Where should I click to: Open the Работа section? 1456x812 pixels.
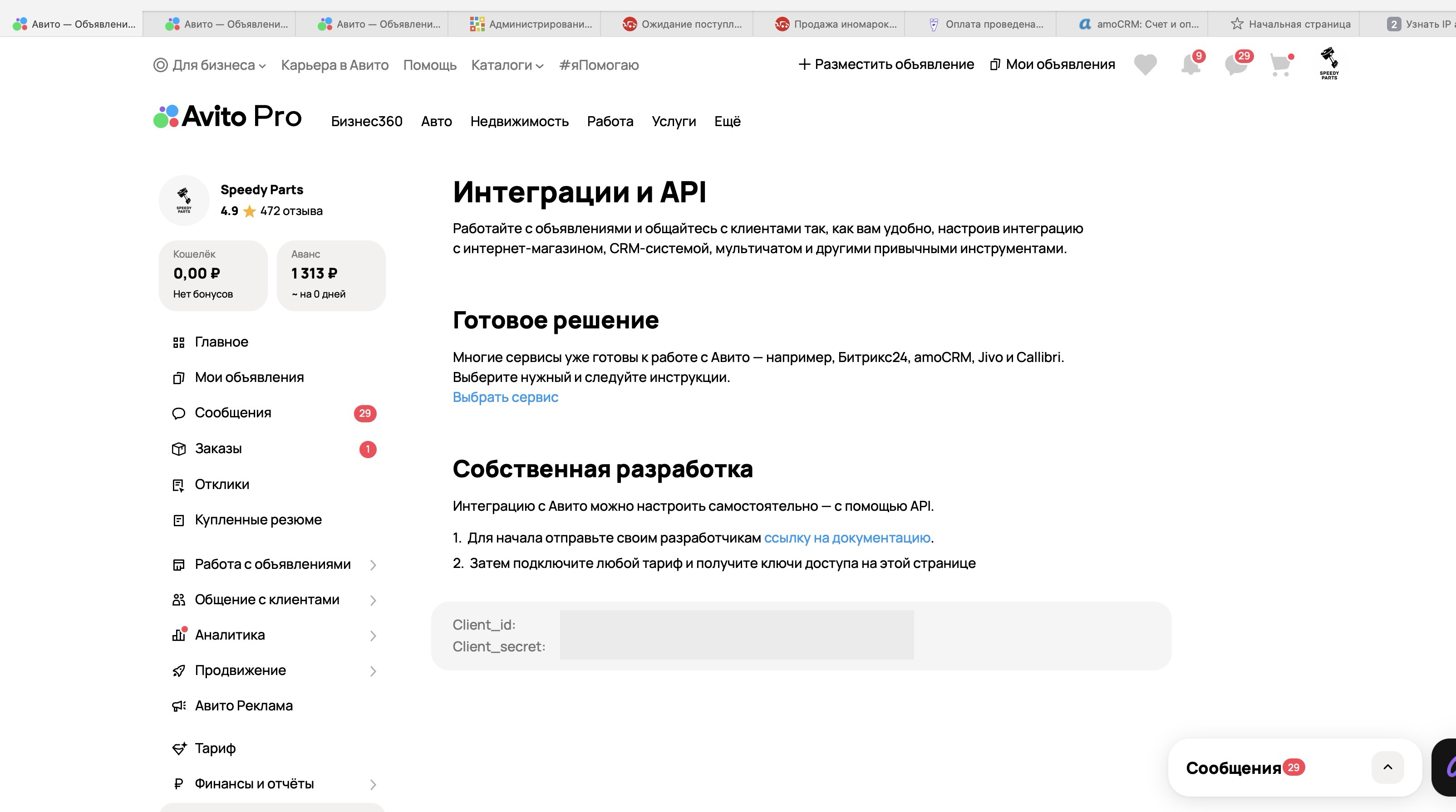610,122
